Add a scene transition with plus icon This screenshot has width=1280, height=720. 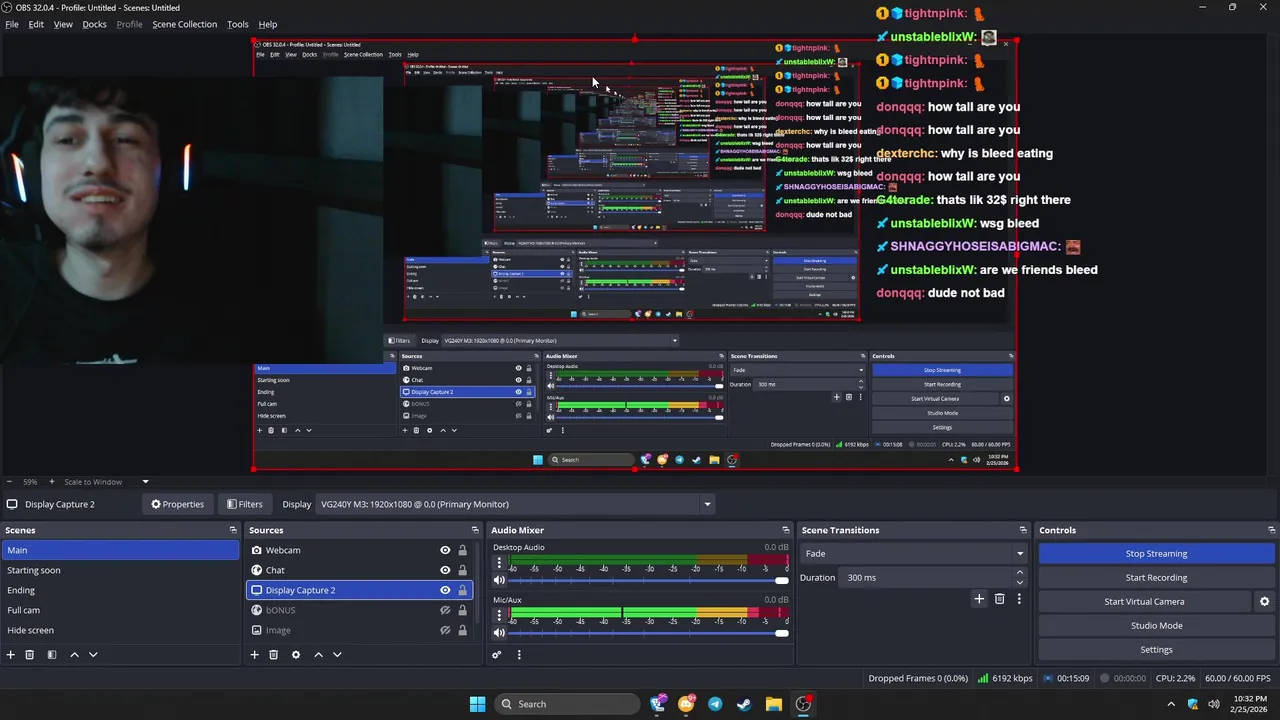(x=979, y=598)
